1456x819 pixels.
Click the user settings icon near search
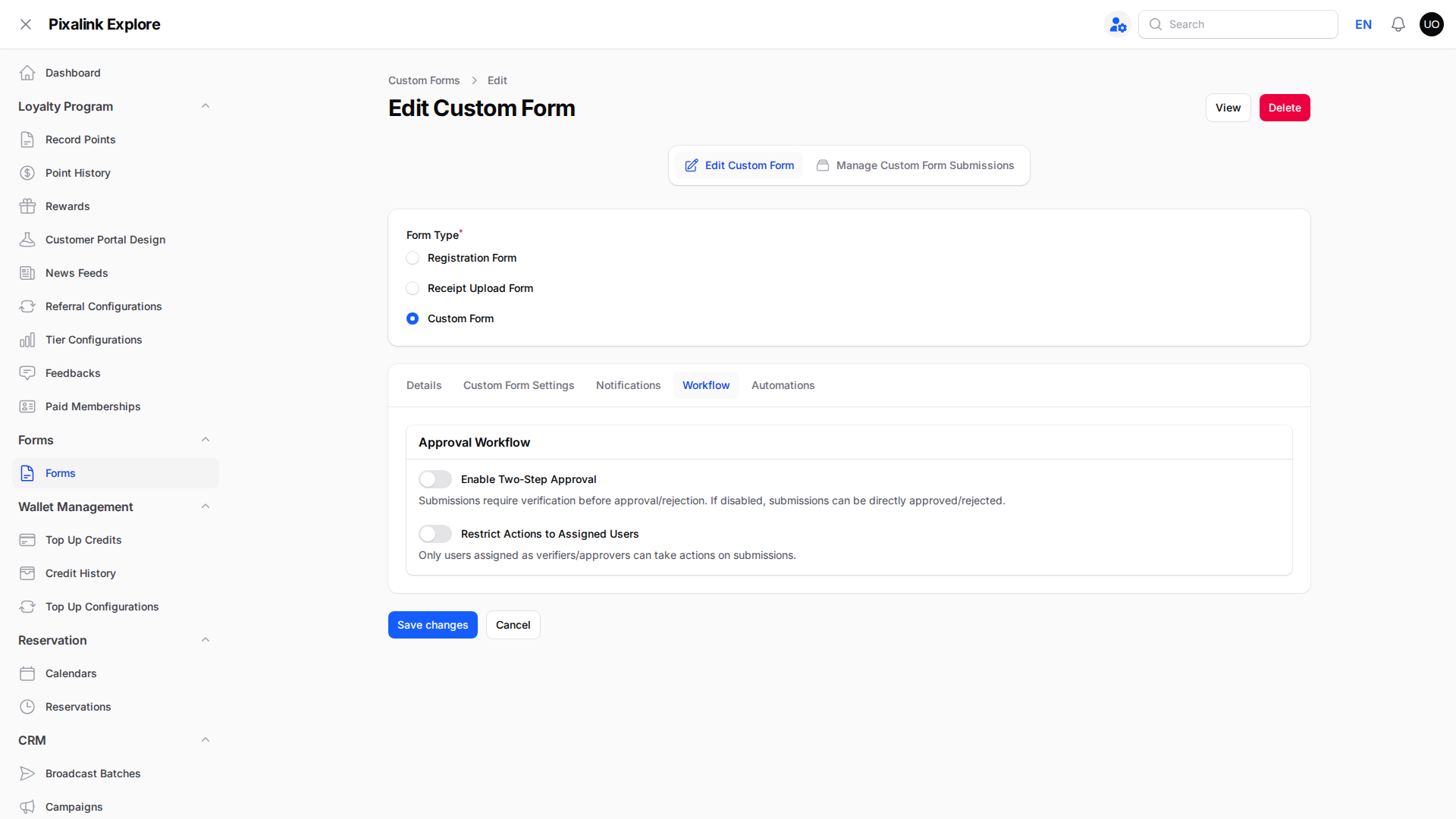(x=1118, y=24)
